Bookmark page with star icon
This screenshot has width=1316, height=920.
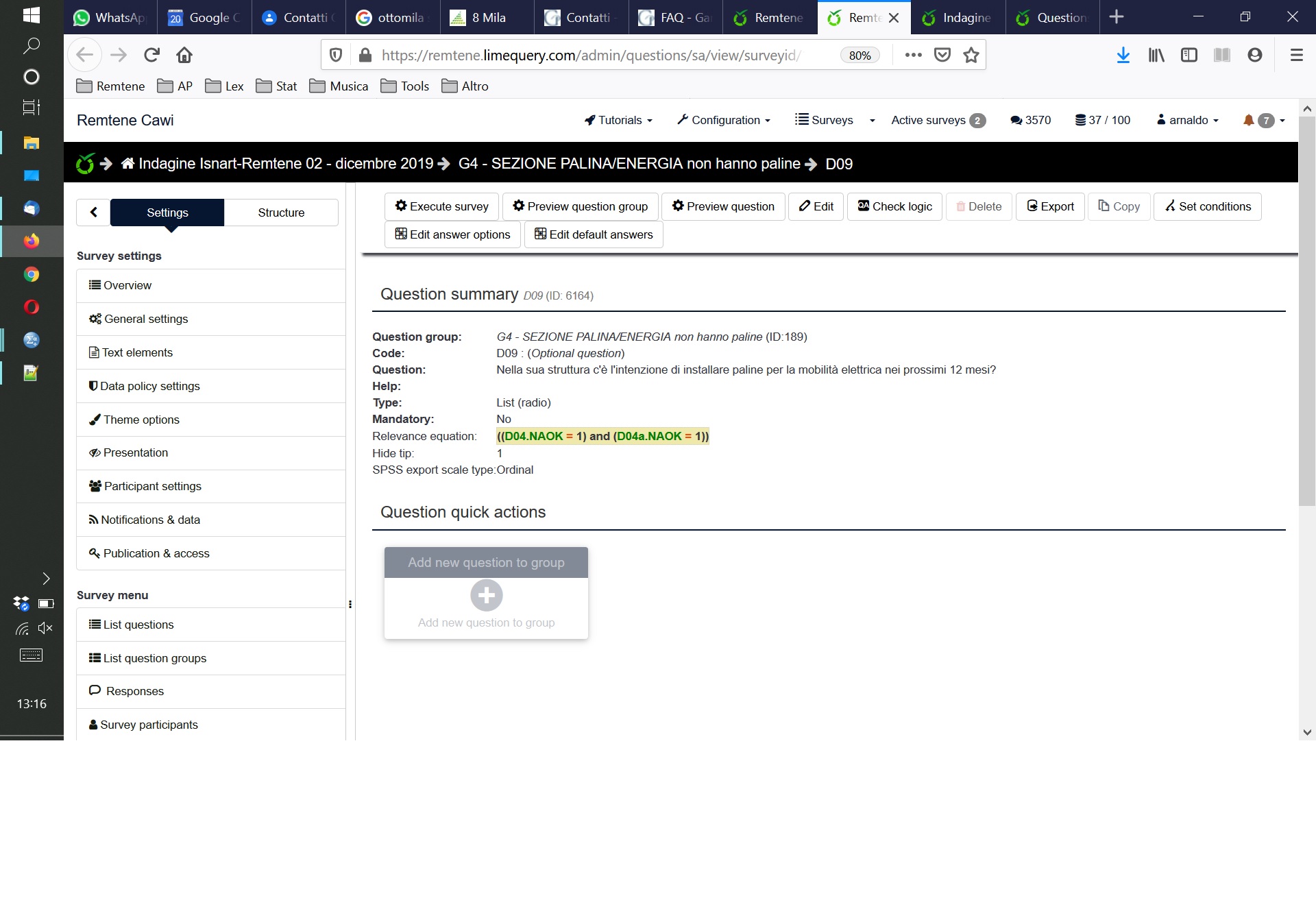click(x=971, y=55)
